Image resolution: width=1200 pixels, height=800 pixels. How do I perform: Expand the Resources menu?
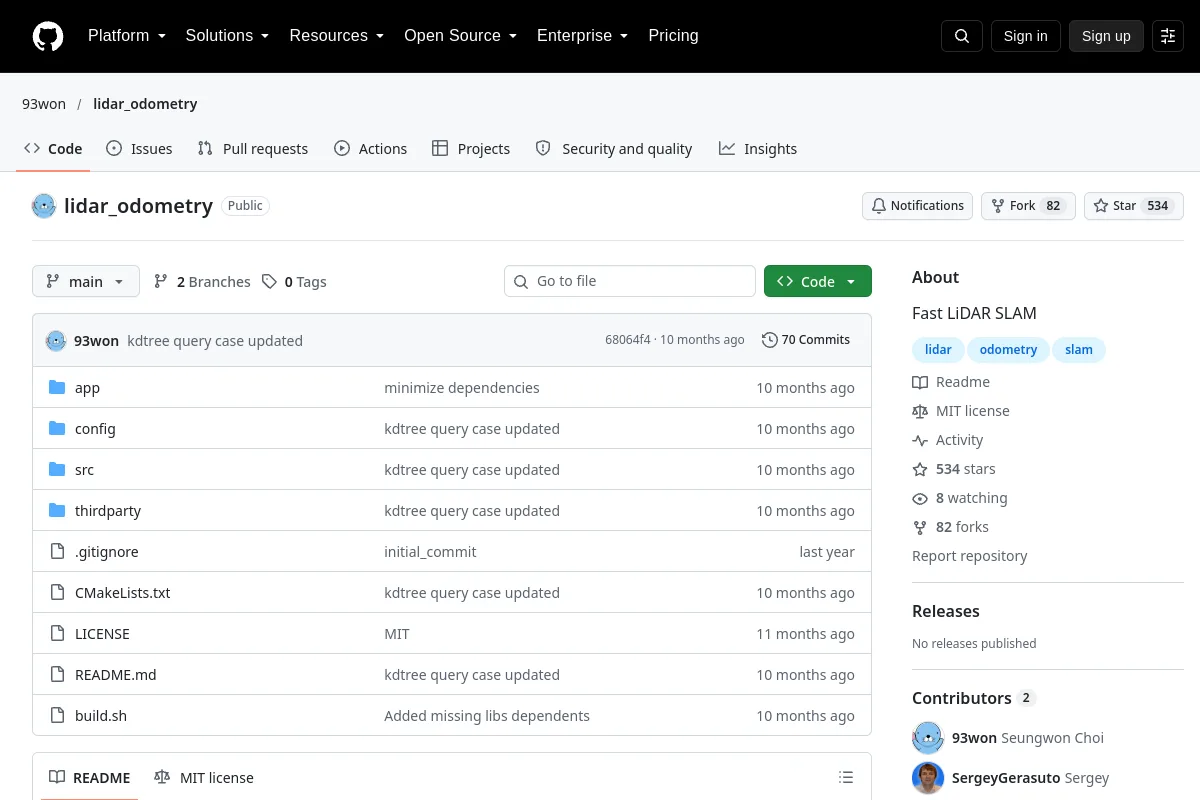click(337, 36)
